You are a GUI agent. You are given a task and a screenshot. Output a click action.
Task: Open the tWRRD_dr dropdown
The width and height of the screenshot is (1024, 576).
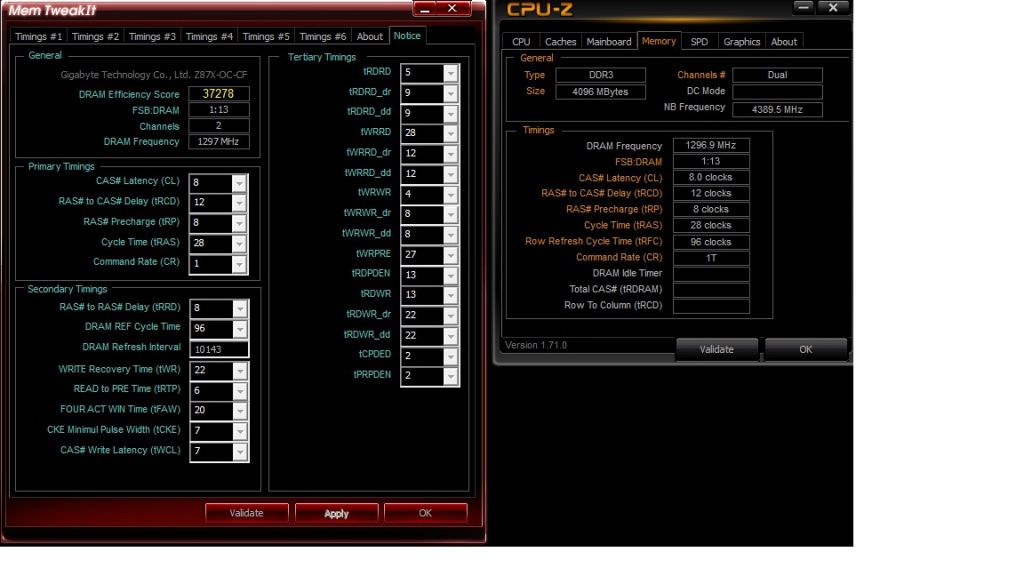pos(451,153)
